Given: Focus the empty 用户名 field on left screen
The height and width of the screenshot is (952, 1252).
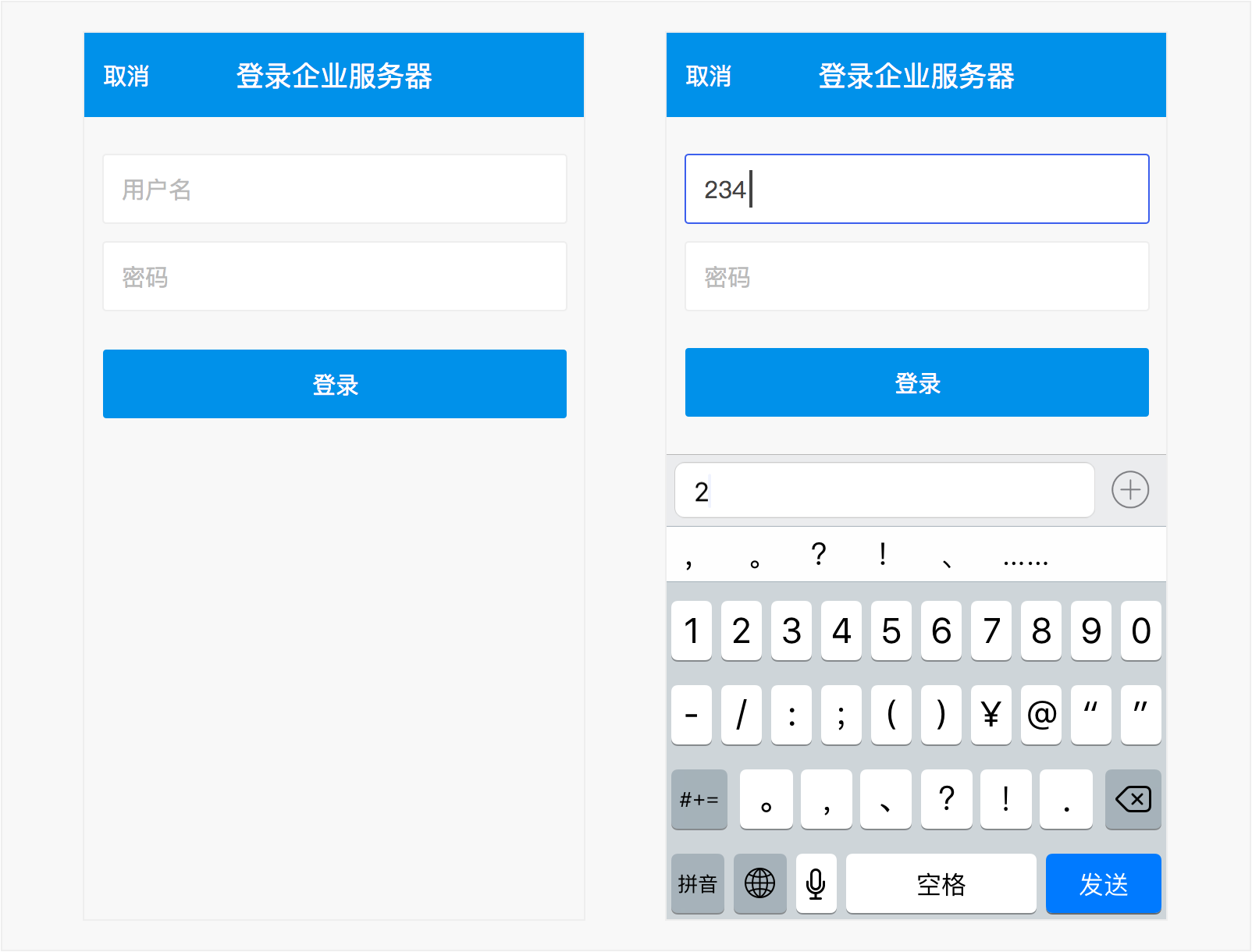Looking at the screenshot, I should 335,189.
